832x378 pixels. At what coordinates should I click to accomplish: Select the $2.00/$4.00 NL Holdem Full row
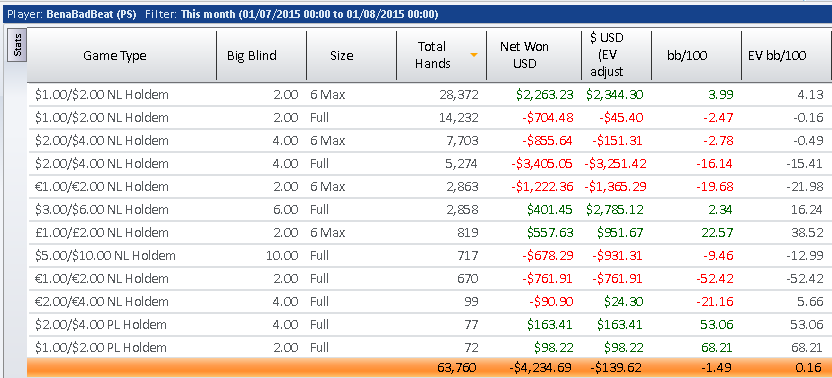429,164
